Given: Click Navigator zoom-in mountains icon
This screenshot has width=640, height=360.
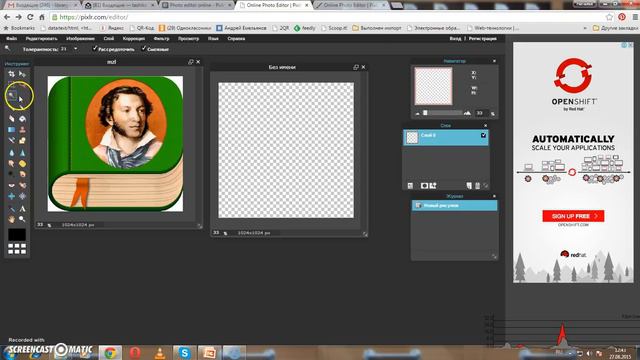Looking at the screenshot, I should coord(467,113).
